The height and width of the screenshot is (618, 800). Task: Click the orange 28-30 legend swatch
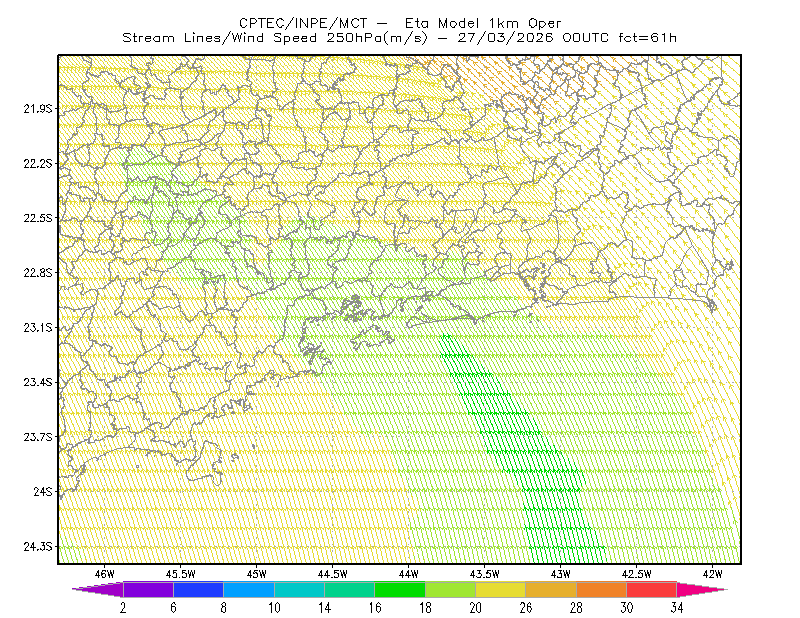pyautogui.click(x=602, y=589)
